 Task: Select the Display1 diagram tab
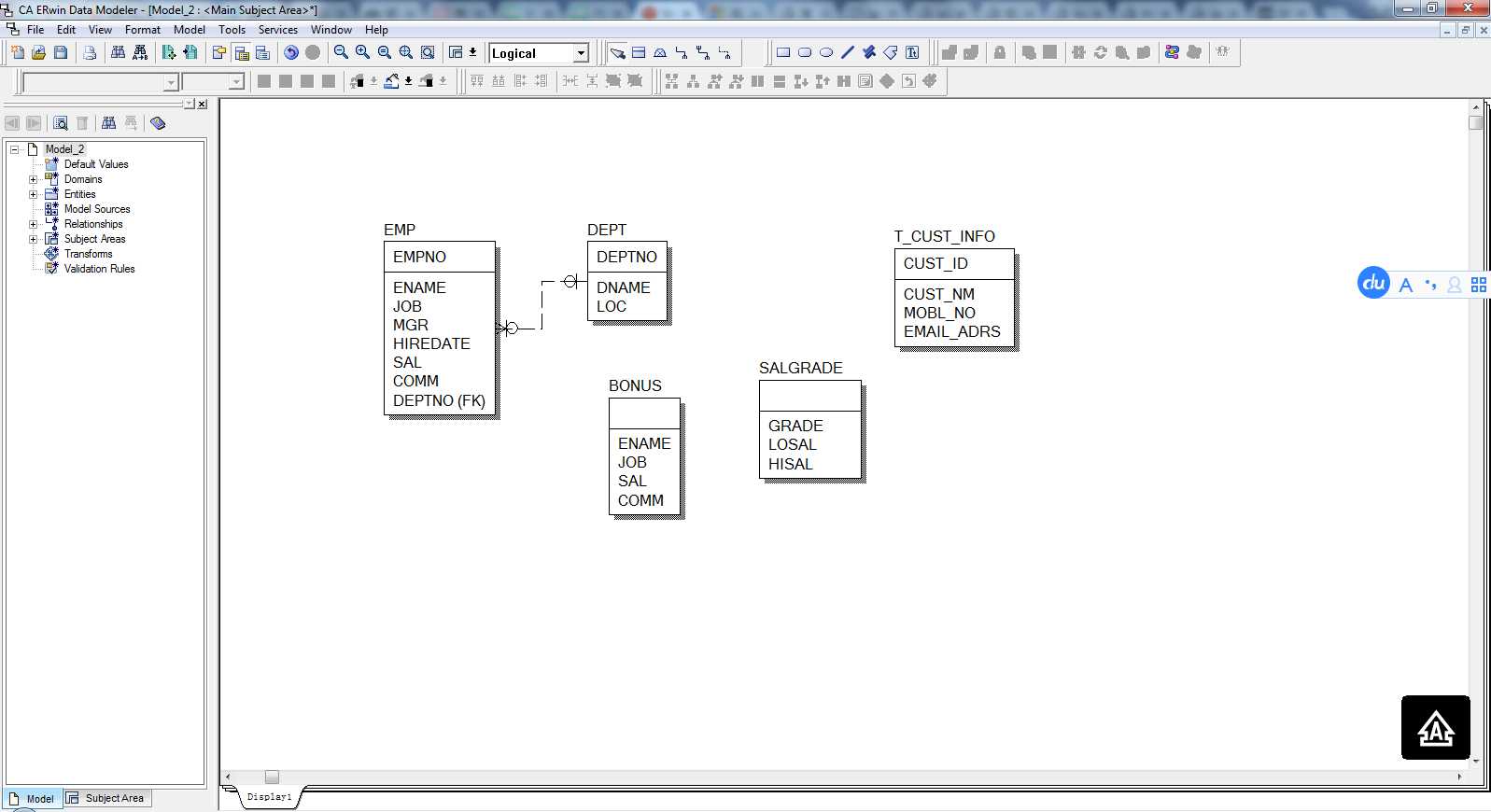(x=269, y=797)
